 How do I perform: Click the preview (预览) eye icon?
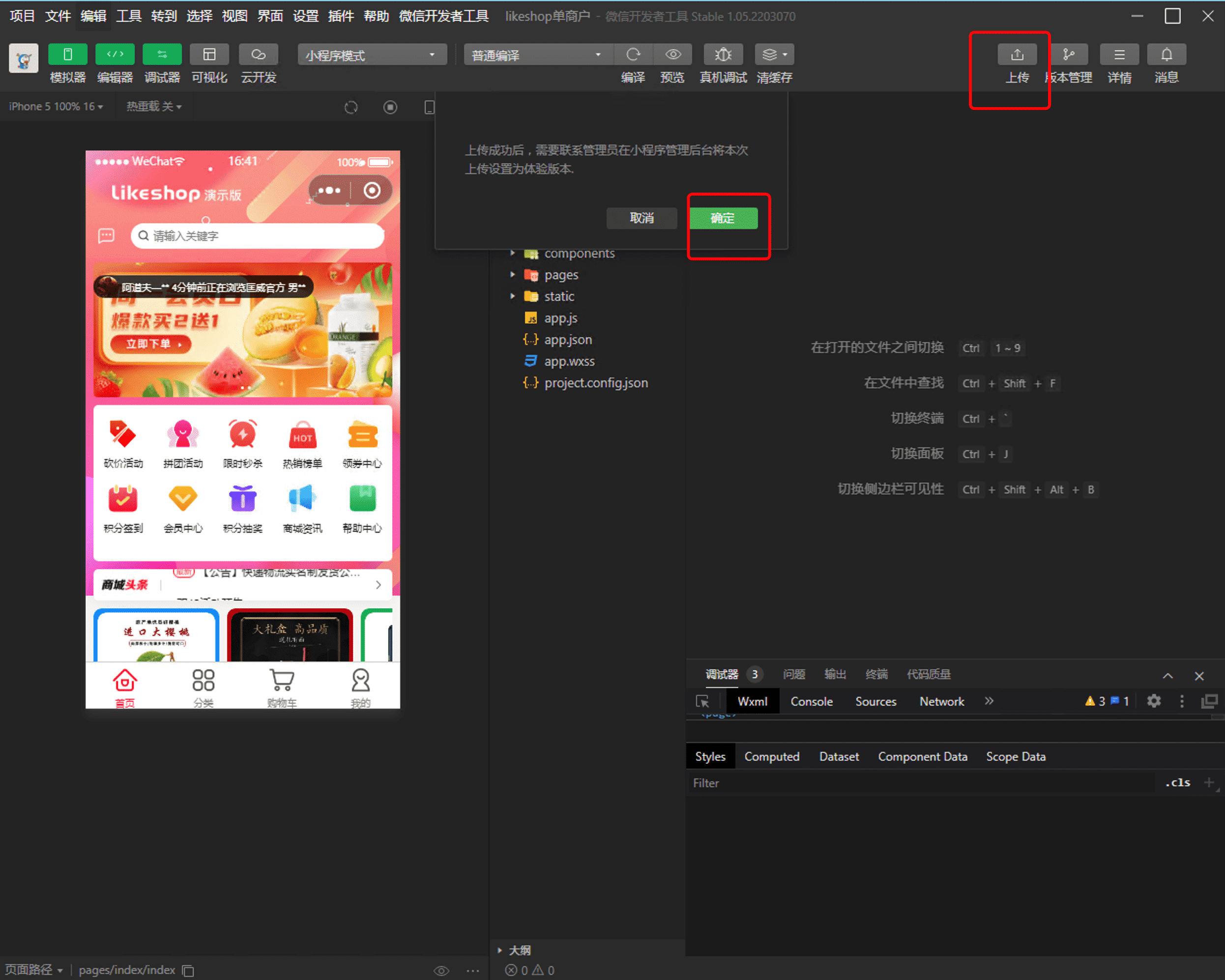point(673,55)
